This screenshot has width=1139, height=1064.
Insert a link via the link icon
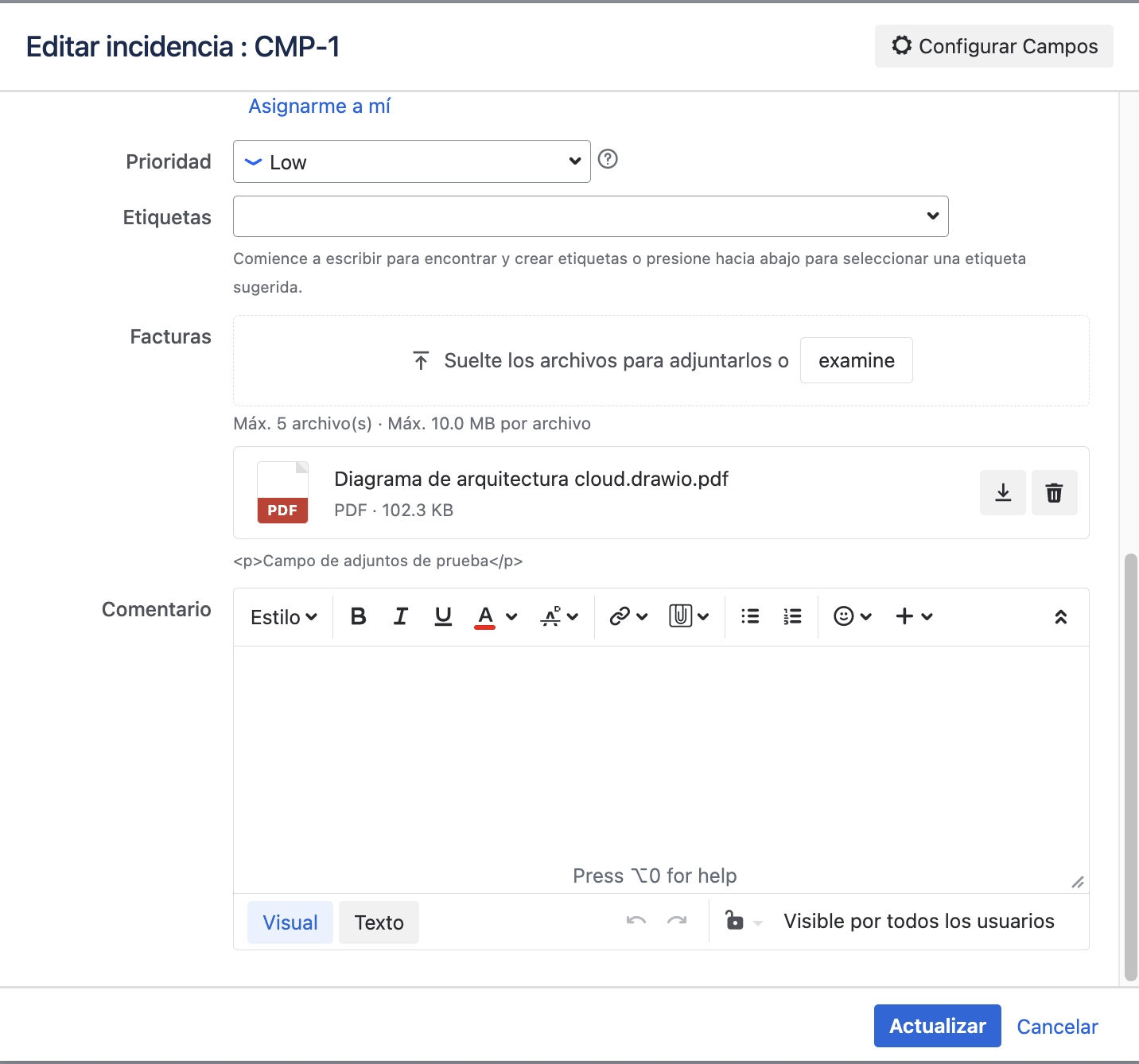(x=620, y=616)
